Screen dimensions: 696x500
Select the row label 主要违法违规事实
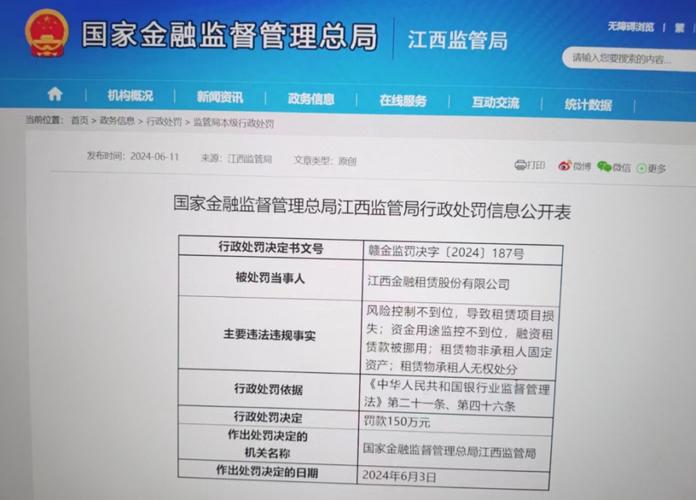(269, 334)
